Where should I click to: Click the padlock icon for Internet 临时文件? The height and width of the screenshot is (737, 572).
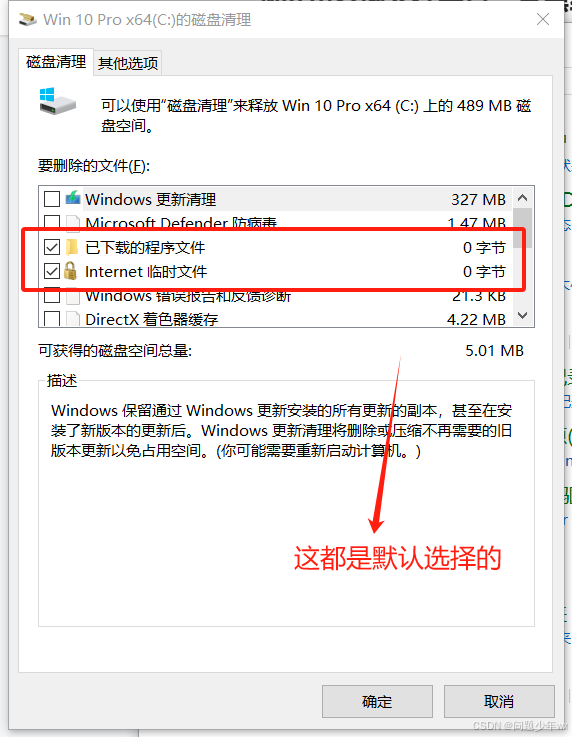pyautogui.click(x=71, y=271)
